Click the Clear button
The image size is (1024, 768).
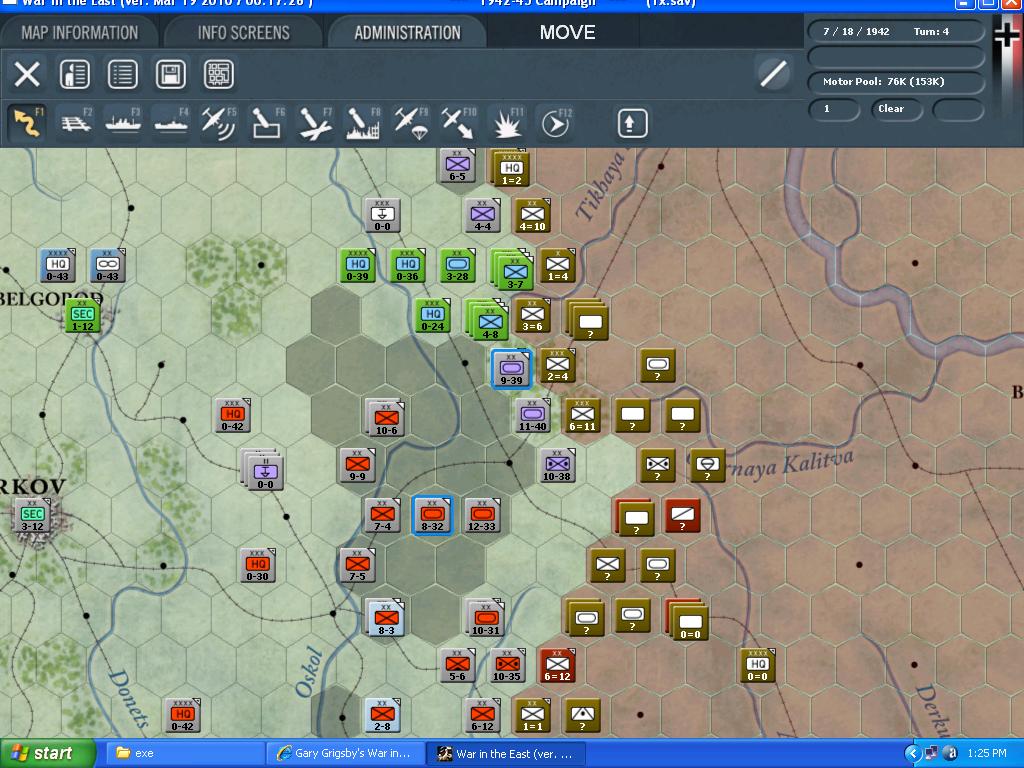pyautogui.click(x=896, y=109)
